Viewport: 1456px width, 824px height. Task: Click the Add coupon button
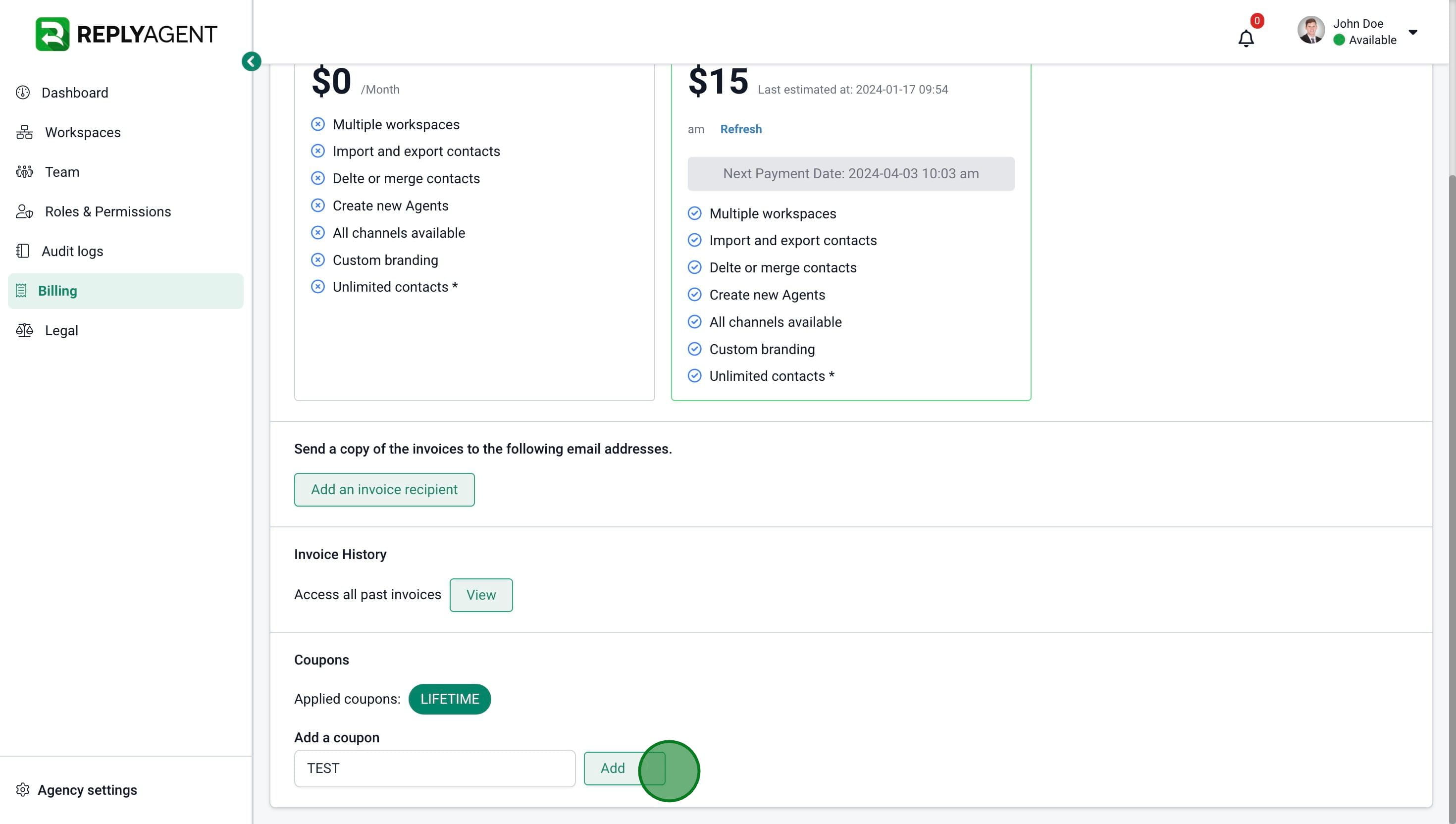click(613, 768)
